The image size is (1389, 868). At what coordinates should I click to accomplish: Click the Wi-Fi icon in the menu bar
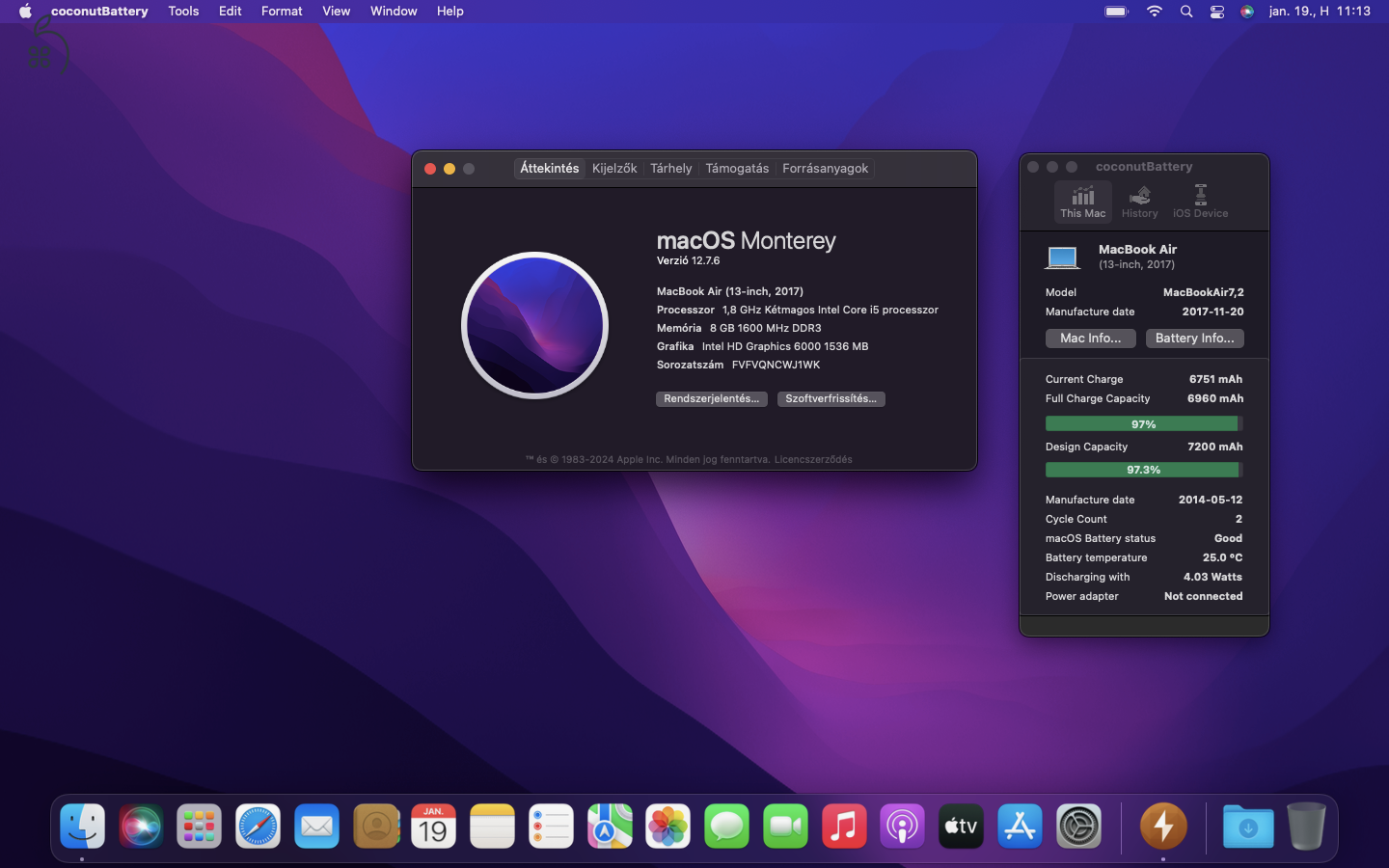coord(1154,11)
